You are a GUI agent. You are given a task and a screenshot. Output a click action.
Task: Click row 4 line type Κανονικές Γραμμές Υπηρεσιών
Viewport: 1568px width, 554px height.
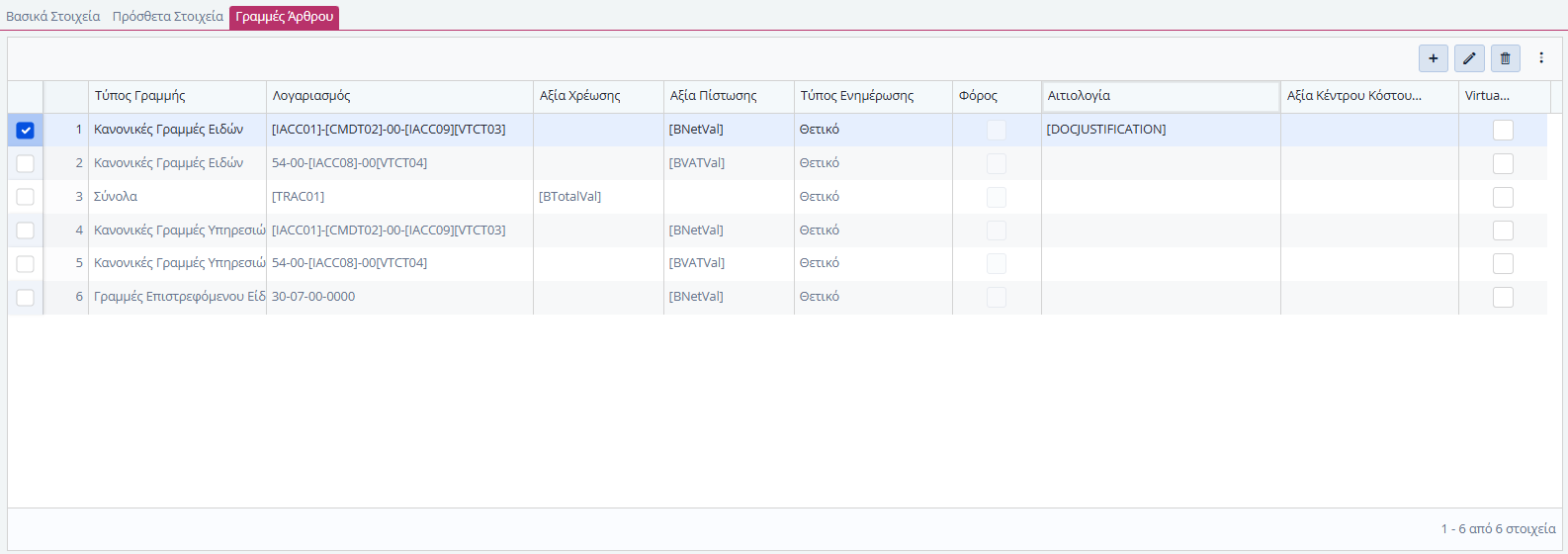coord(178,231)
